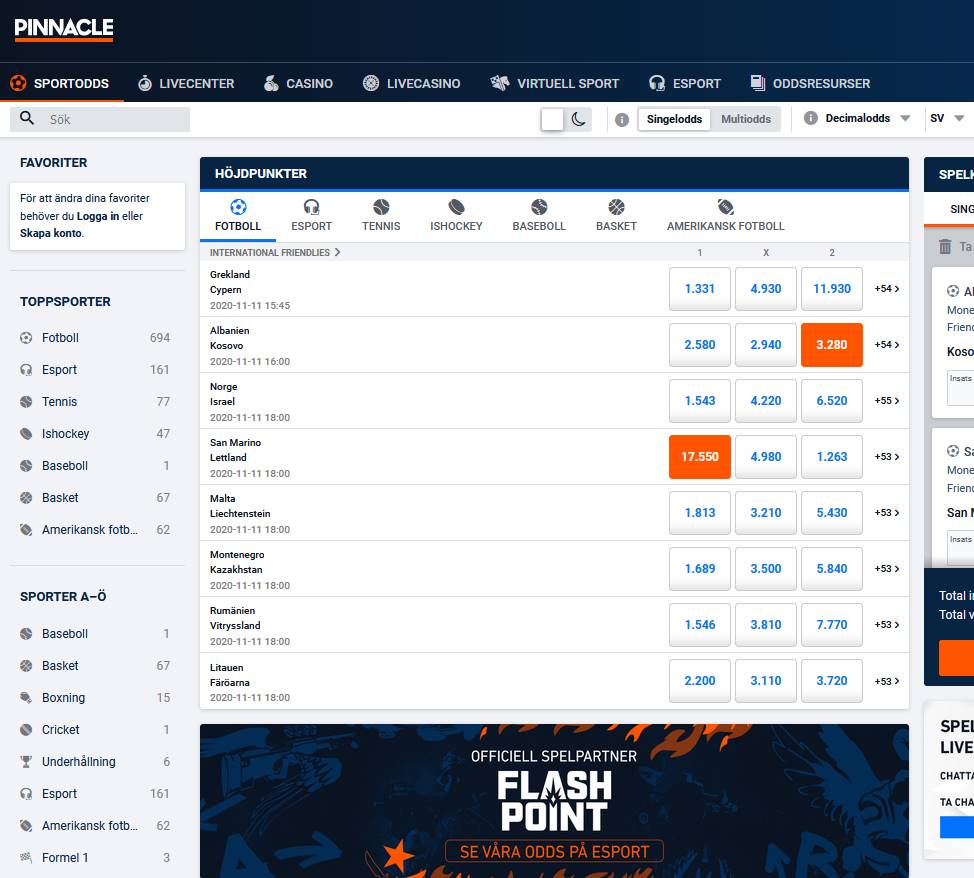974x878 pixels.
Task: Click the Flashpoint esport banner
Action: pyautogui.click(x=554, y=801)
